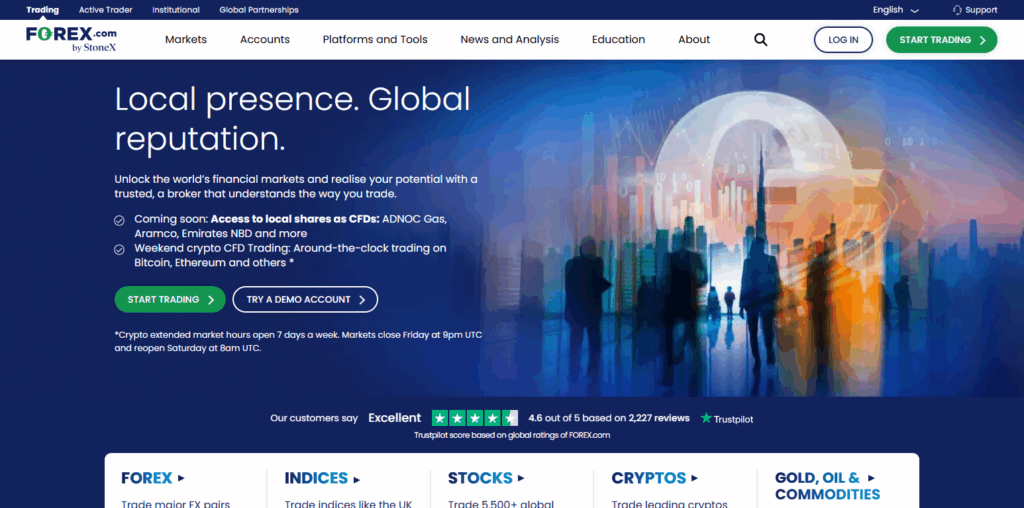Click the Trustpilot star rating badge

point(475,418)
